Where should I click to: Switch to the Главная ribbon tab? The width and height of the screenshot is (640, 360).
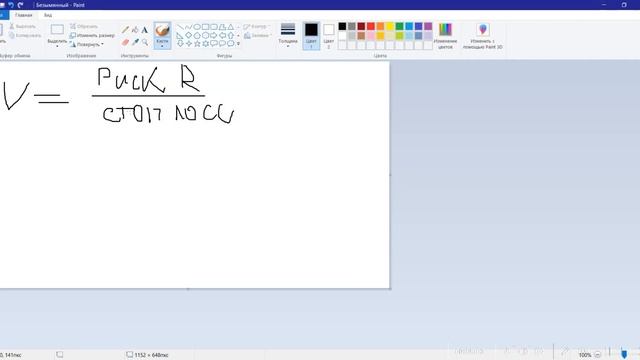pos(23,15)
